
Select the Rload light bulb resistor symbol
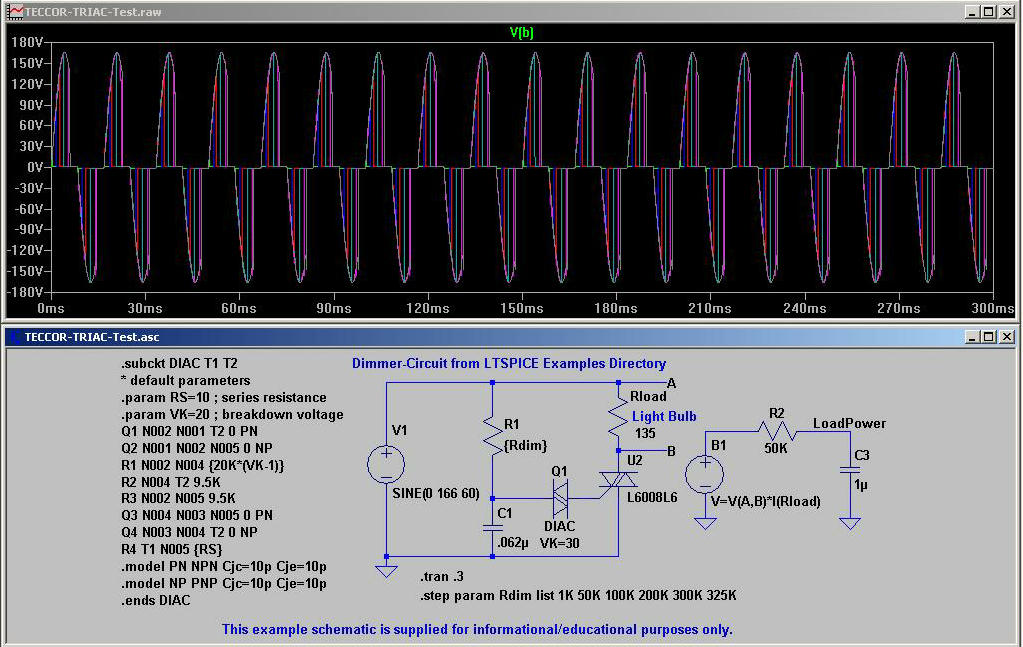pos(618,418)
